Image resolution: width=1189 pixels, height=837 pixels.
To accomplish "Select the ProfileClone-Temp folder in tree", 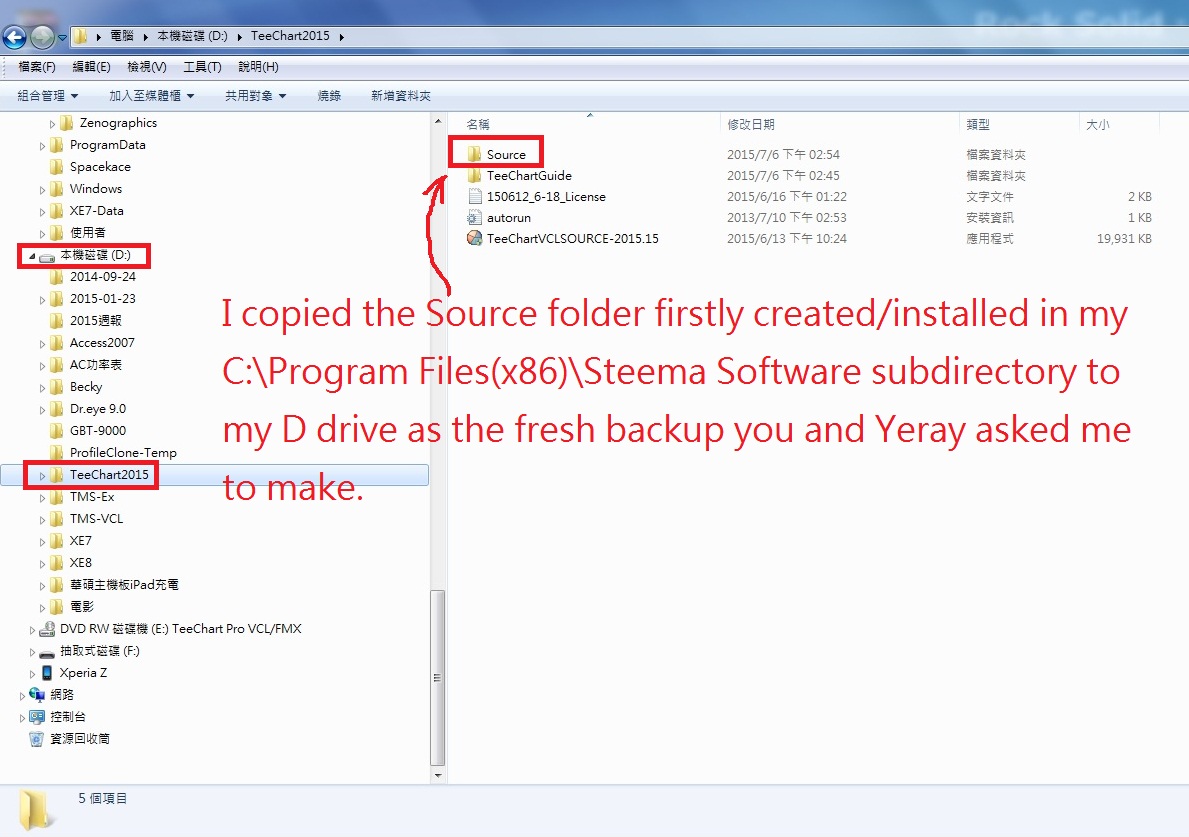I will (123, 453).
